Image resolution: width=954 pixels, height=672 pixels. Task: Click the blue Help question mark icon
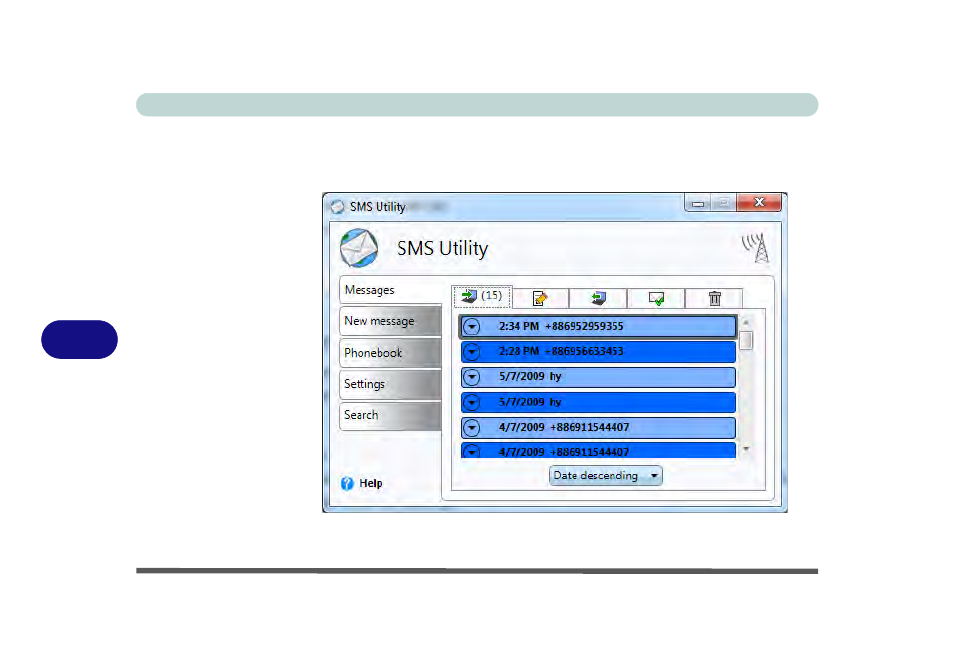coord(348,483)
